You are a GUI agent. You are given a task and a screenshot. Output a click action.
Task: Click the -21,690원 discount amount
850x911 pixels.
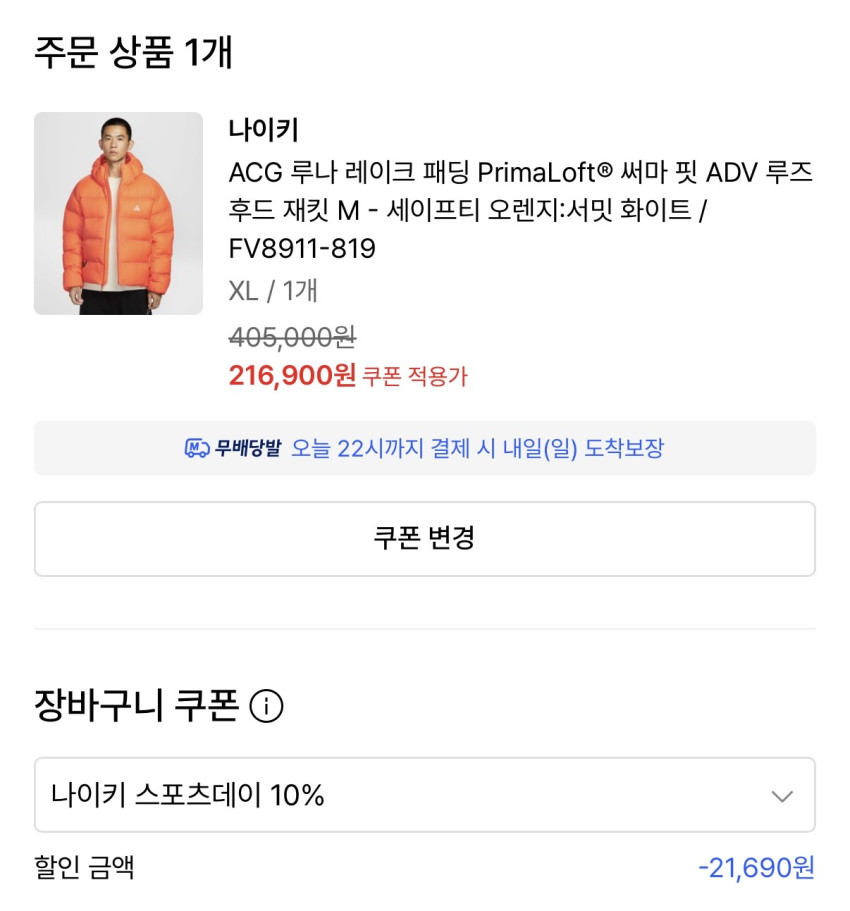(x=755, y=867)
